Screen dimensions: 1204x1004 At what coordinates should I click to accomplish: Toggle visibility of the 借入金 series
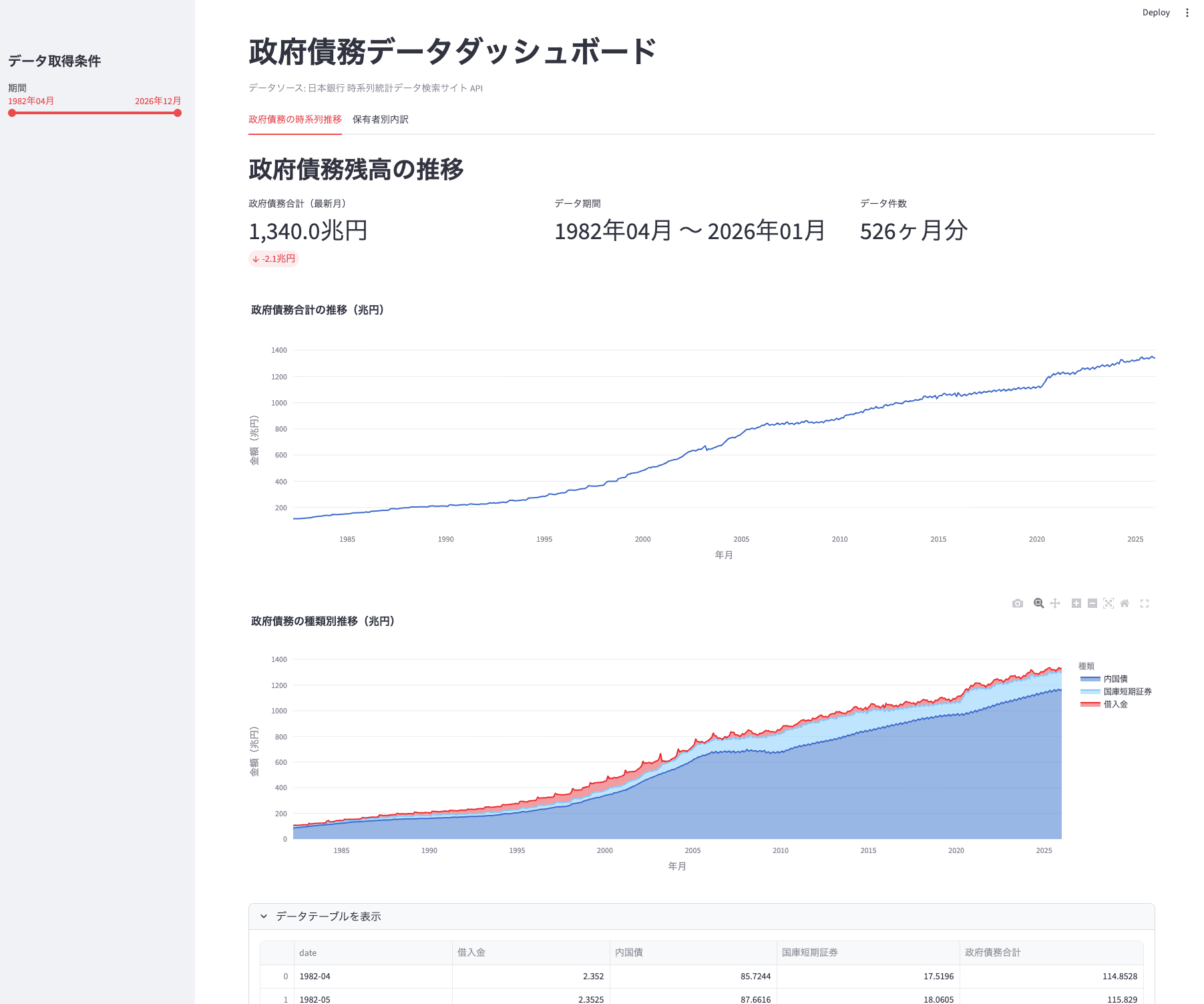(1116, 703)
